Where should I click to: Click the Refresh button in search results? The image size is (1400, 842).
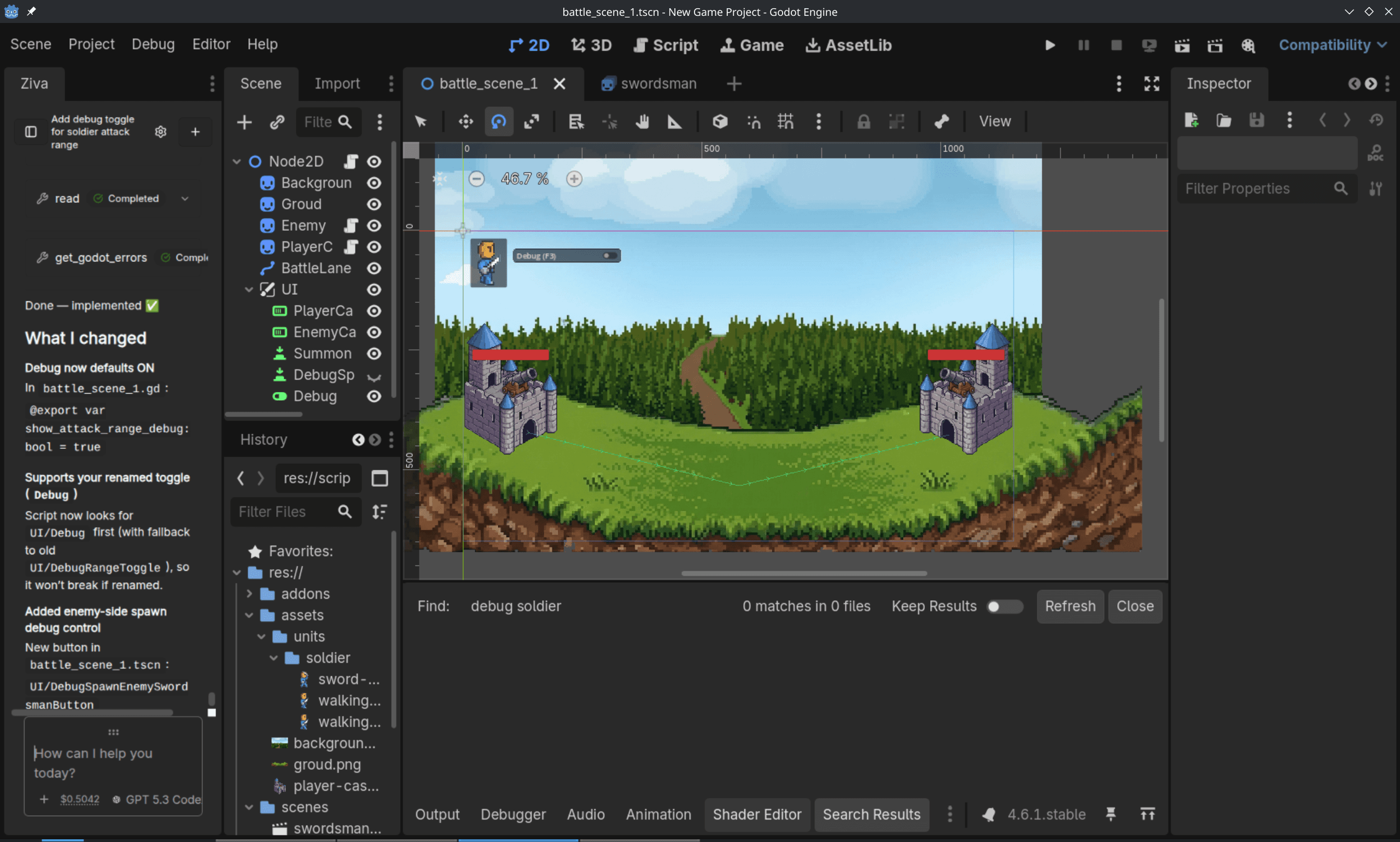tap(1070, 606)
